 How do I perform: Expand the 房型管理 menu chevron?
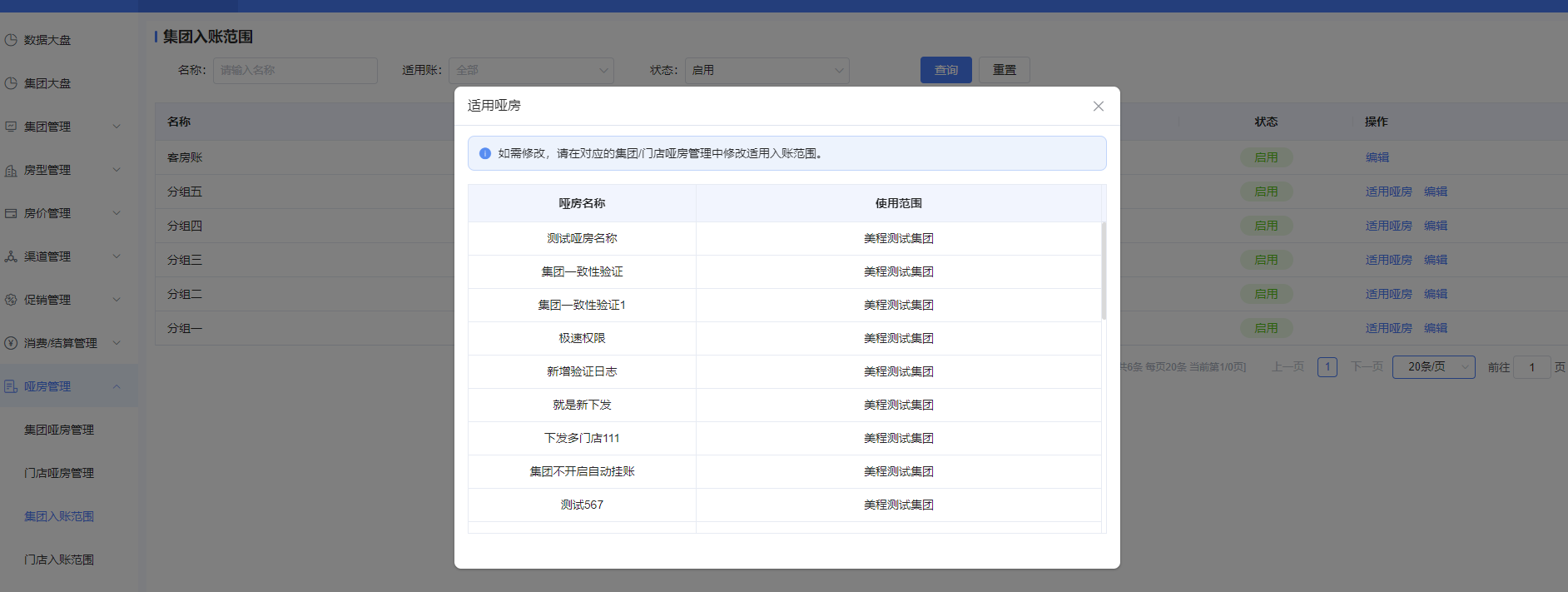[117, 170]
